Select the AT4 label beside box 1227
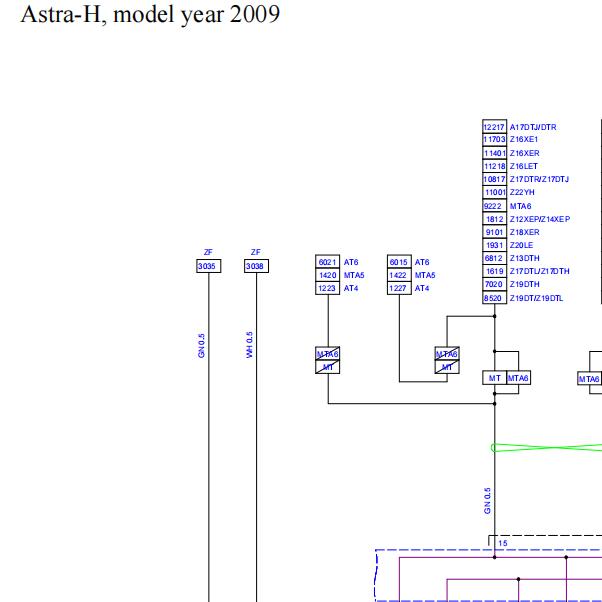Screen dimensions: 602x602 point(422,288)
